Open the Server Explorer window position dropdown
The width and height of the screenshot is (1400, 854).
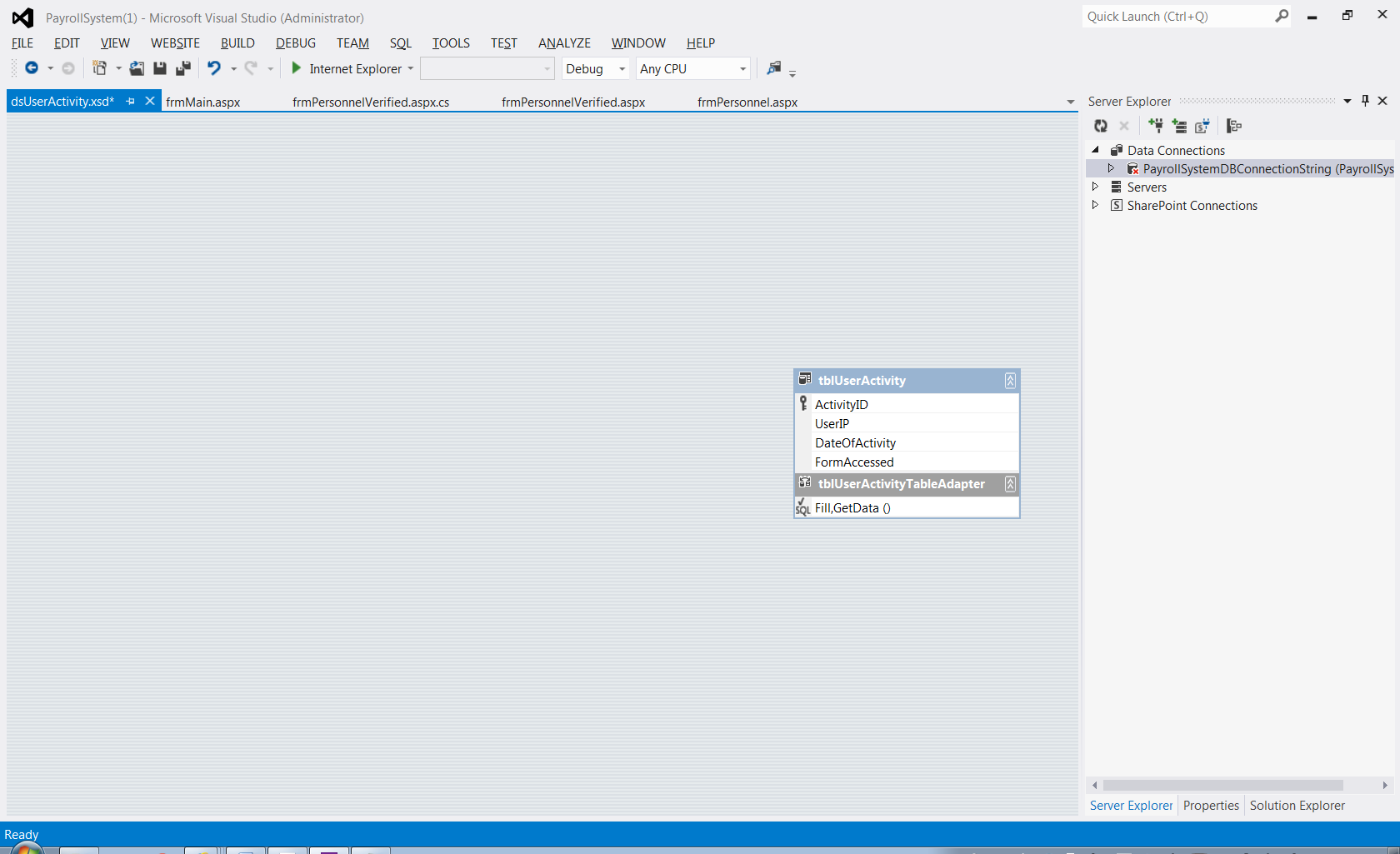tap(1347, 101)
